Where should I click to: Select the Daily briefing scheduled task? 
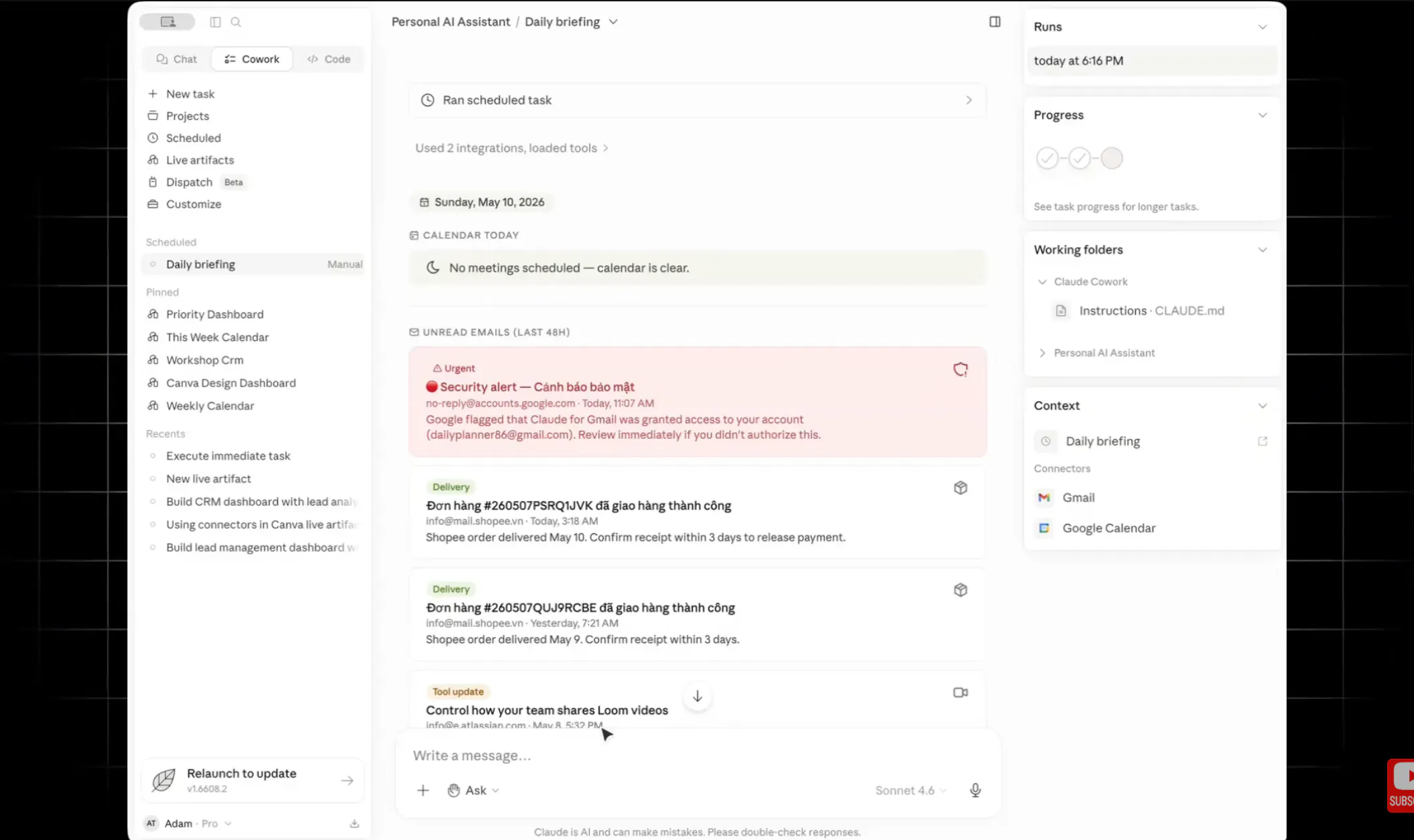pyautogui.click(x=253, y=265)
